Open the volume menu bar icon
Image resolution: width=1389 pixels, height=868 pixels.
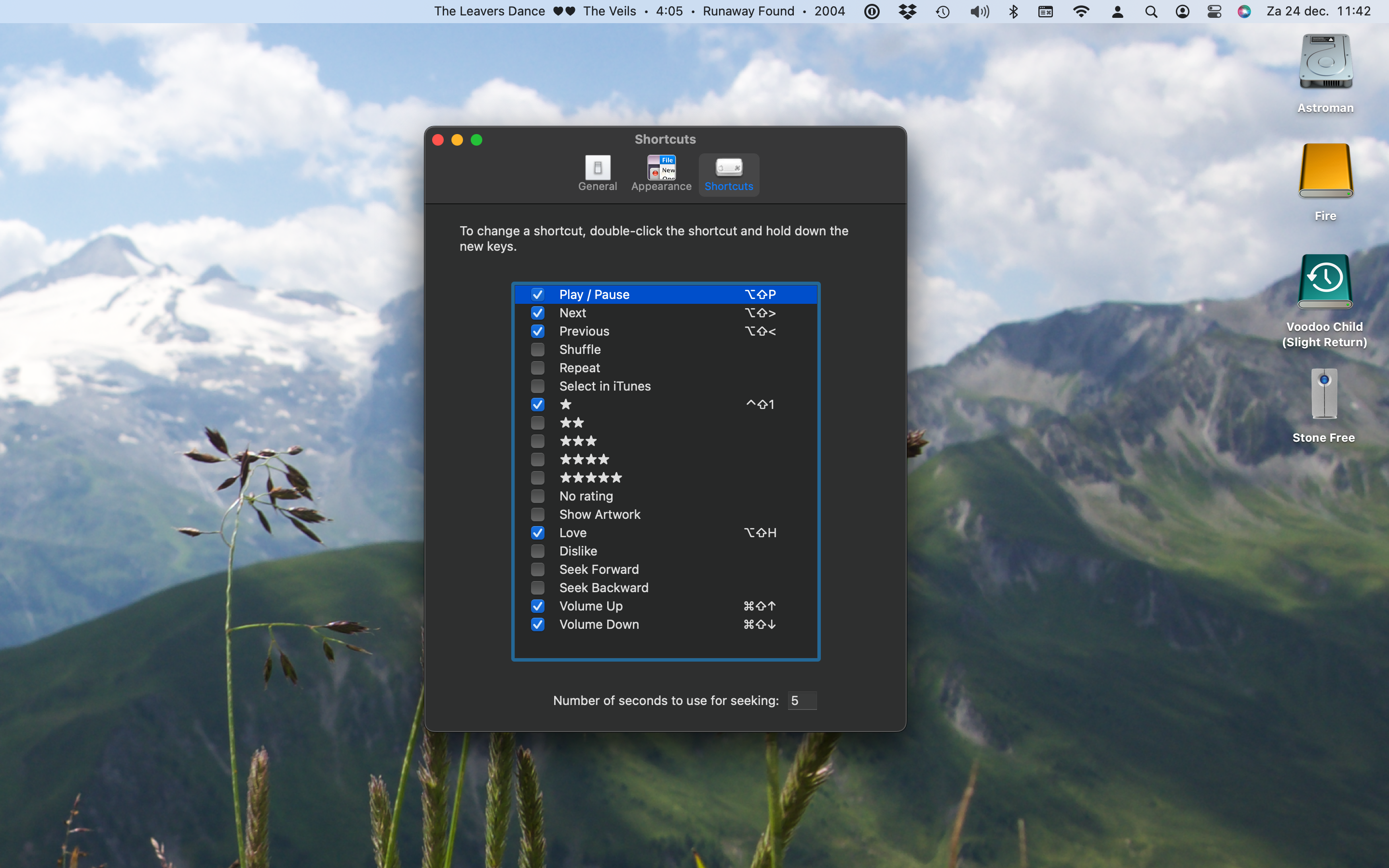pyautogui.click(x=979, y=12)
